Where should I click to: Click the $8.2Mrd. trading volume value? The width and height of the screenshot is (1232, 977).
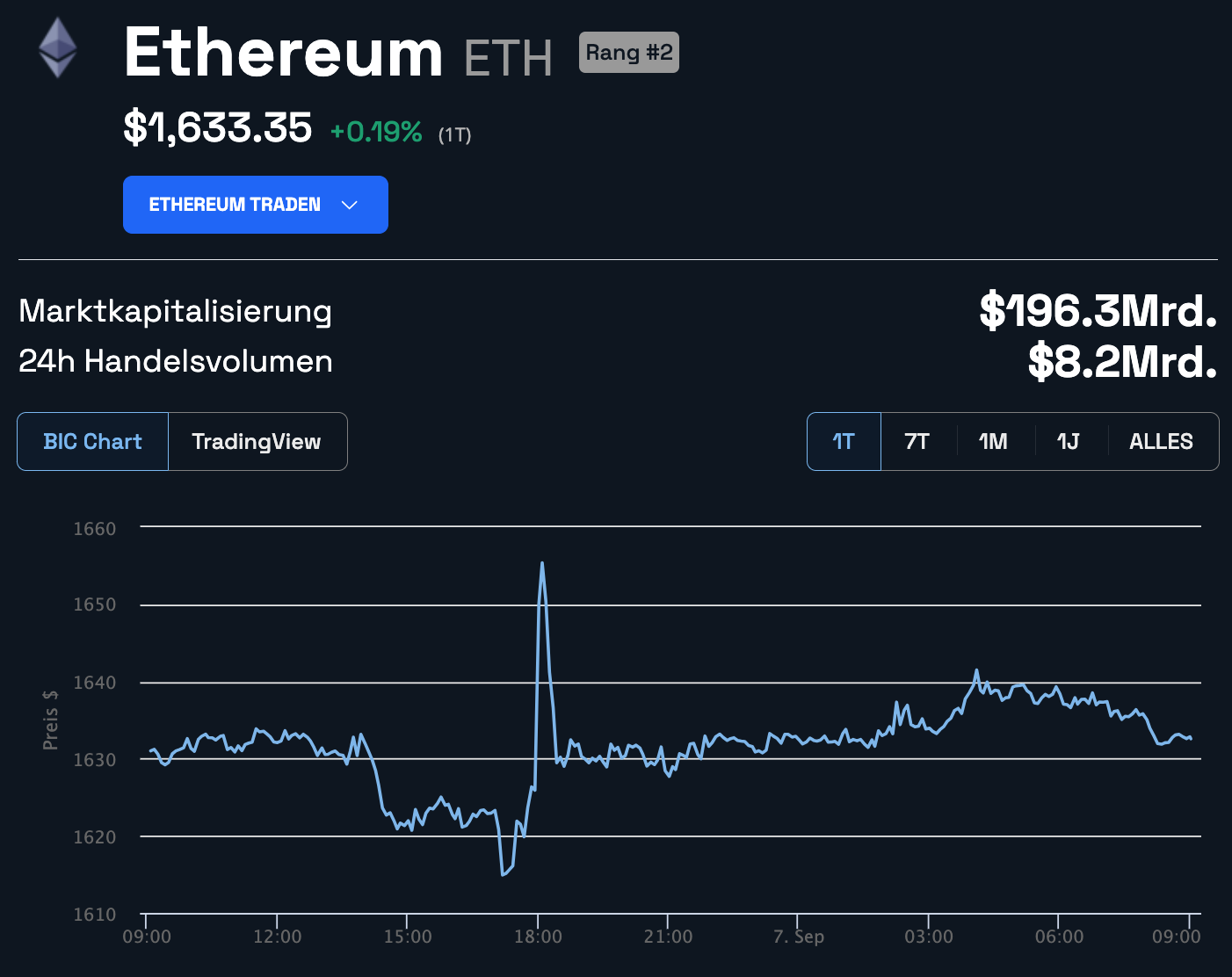coord(1122,362)
